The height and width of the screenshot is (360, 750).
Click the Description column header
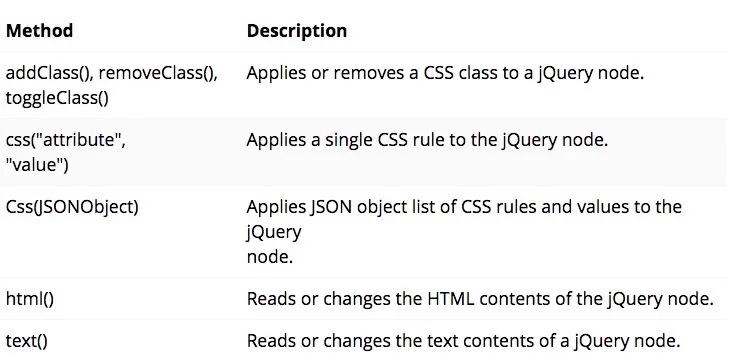click(x=297, y=31)
